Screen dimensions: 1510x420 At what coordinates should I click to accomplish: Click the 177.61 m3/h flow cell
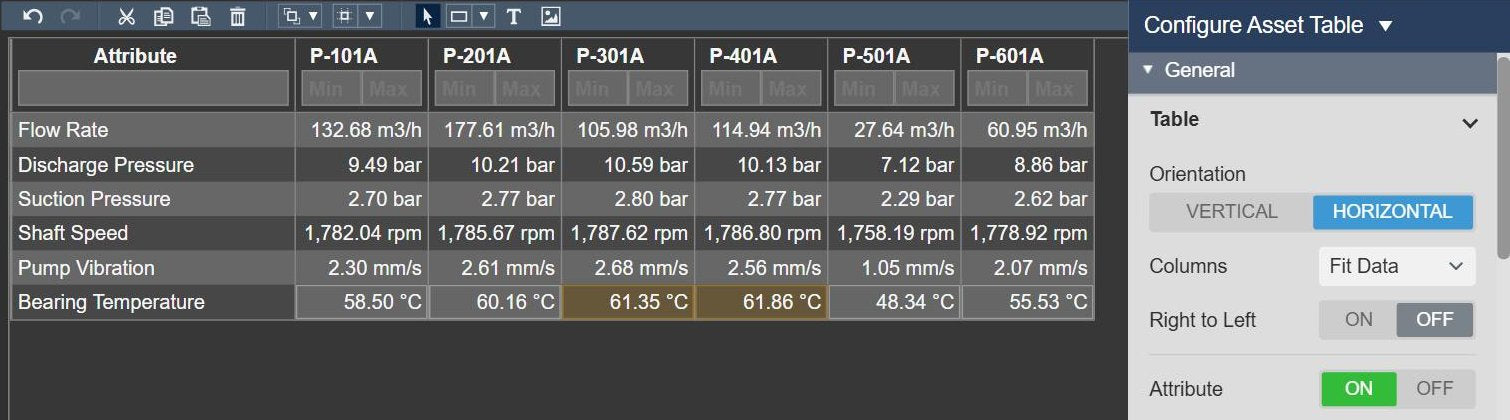494,130
